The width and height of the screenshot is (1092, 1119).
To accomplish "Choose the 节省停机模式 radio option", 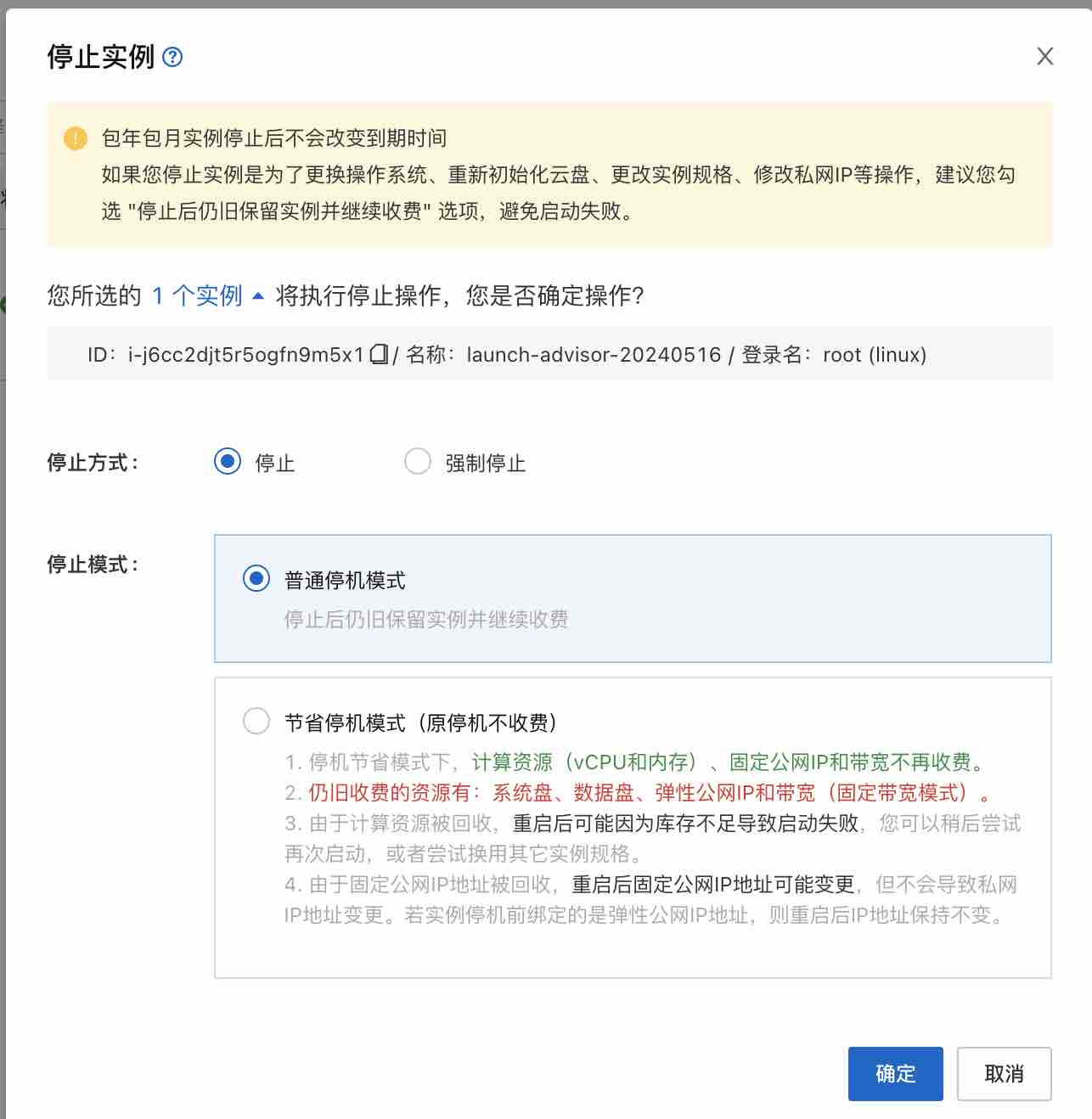I will [256, 722].
